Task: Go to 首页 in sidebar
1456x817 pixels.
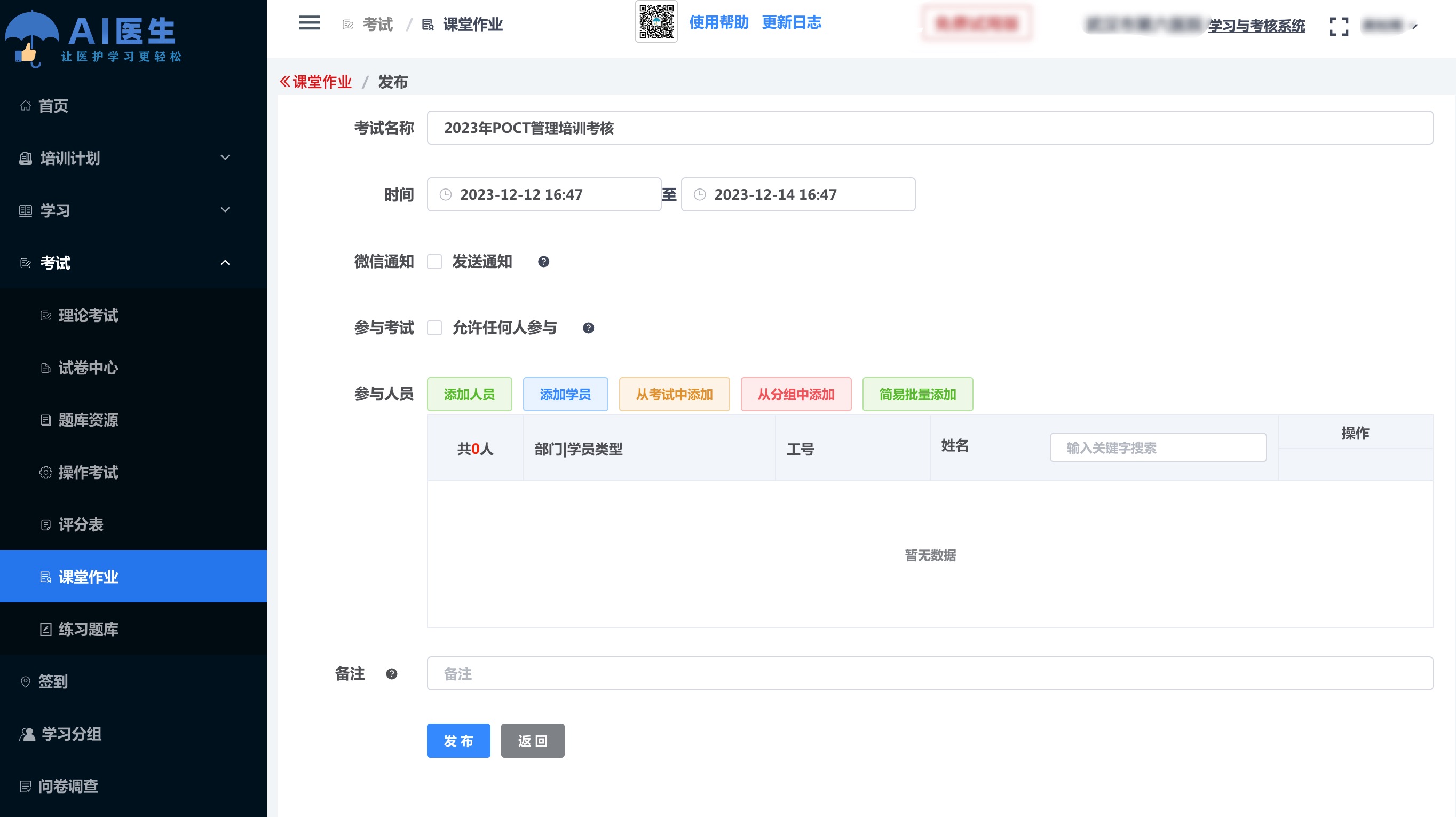Action: point(133,106)
